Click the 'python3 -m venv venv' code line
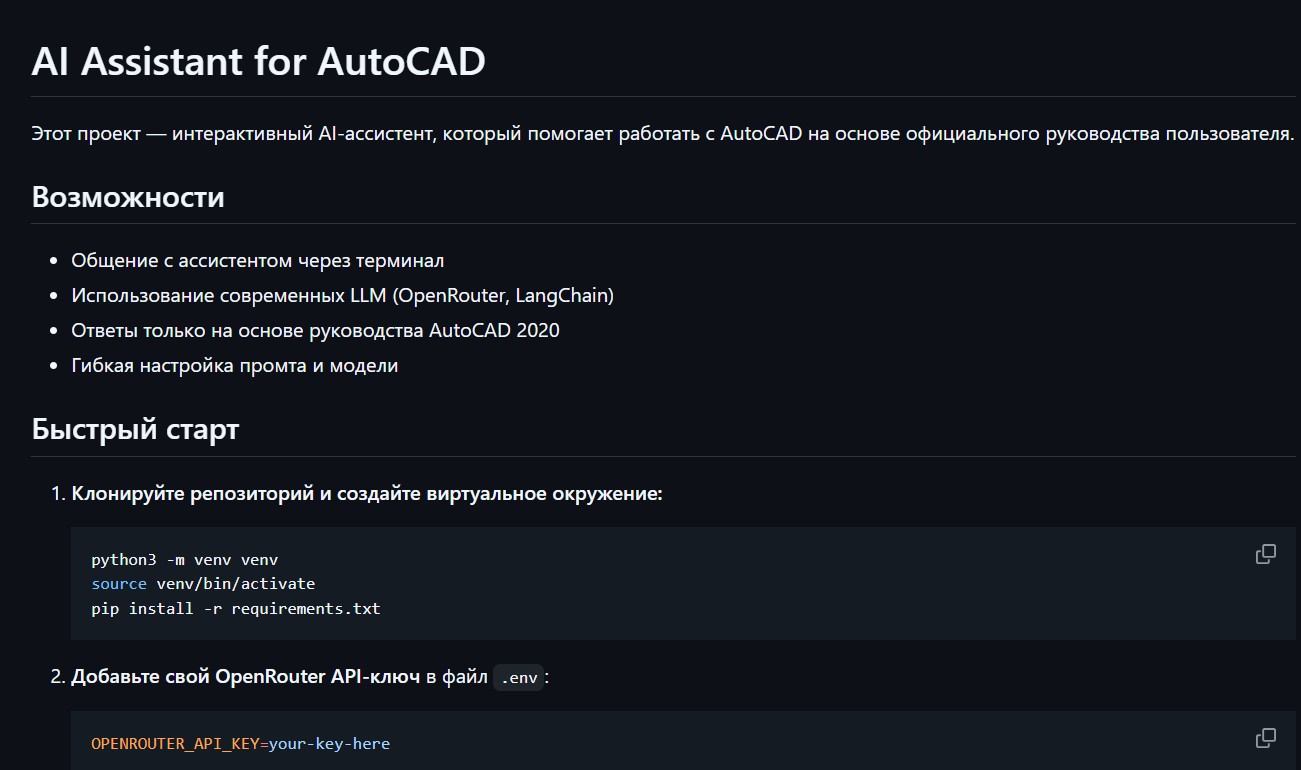The height and width of the screenshot is (770, 1301). pyautogui.click(x=191, y=559)
